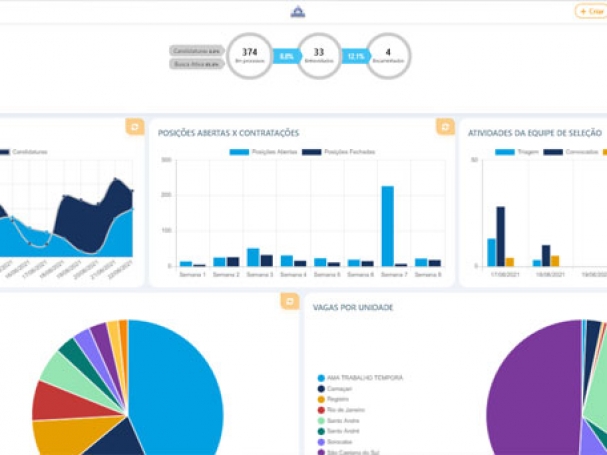Image resolution: width=607 pixels, height=455 pixels.
Task: Click the 33 Entrevistados funnel circle
Action: click(x=318, y=56)
